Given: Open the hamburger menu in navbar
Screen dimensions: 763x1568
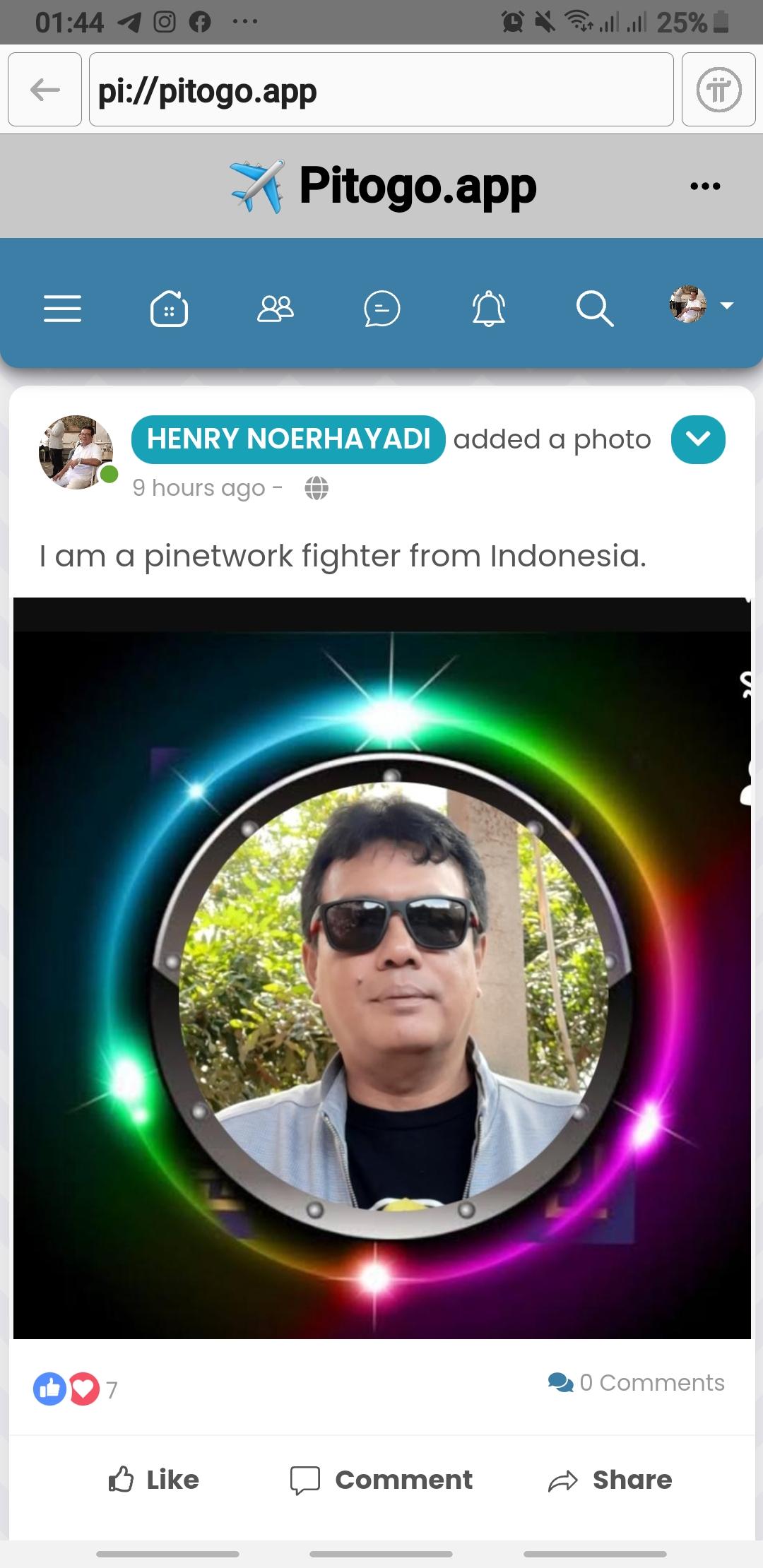Looking at the screenshot, I should coord(62,309).
